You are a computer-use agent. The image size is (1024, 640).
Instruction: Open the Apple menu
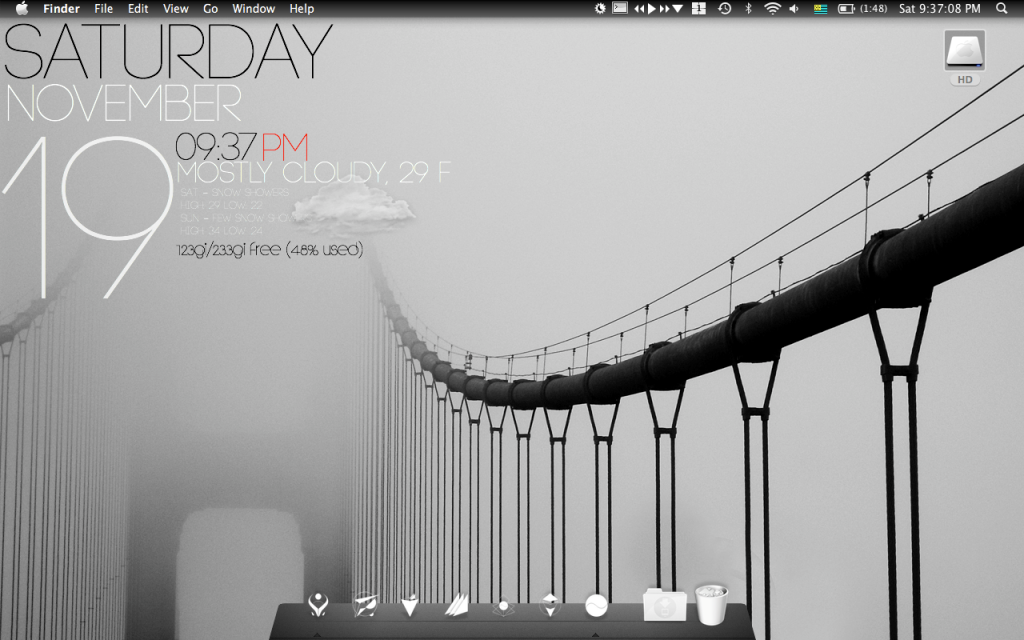pyautogui.click(x=22, y=9)
